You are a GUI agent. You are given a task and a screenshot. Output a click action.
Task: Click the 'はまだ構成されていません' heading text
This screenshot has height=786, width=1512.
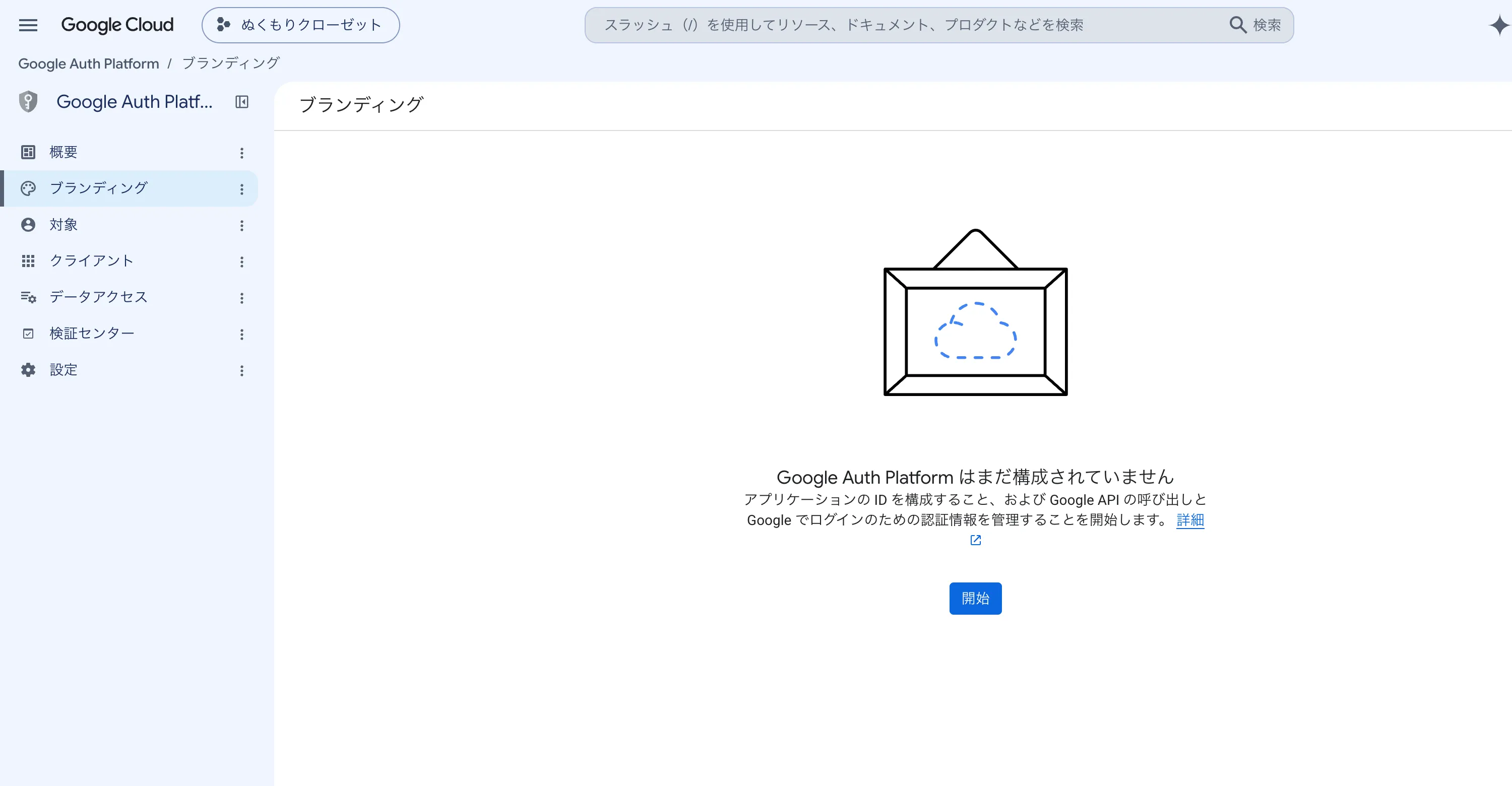1066,478
